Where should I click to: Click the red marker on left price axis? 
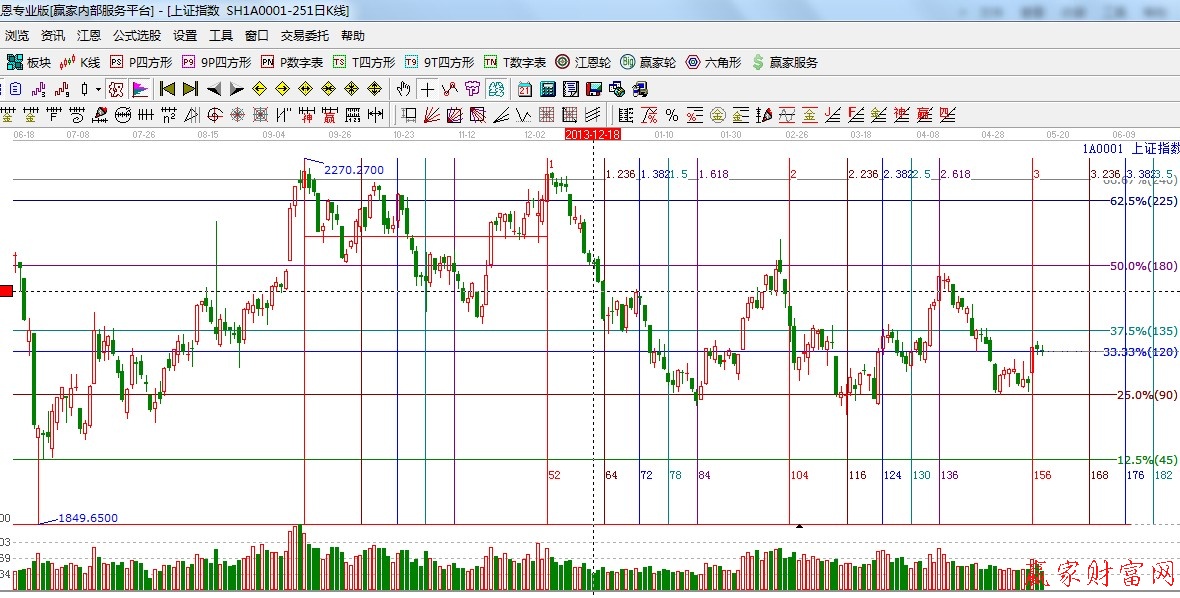point(6,291)
